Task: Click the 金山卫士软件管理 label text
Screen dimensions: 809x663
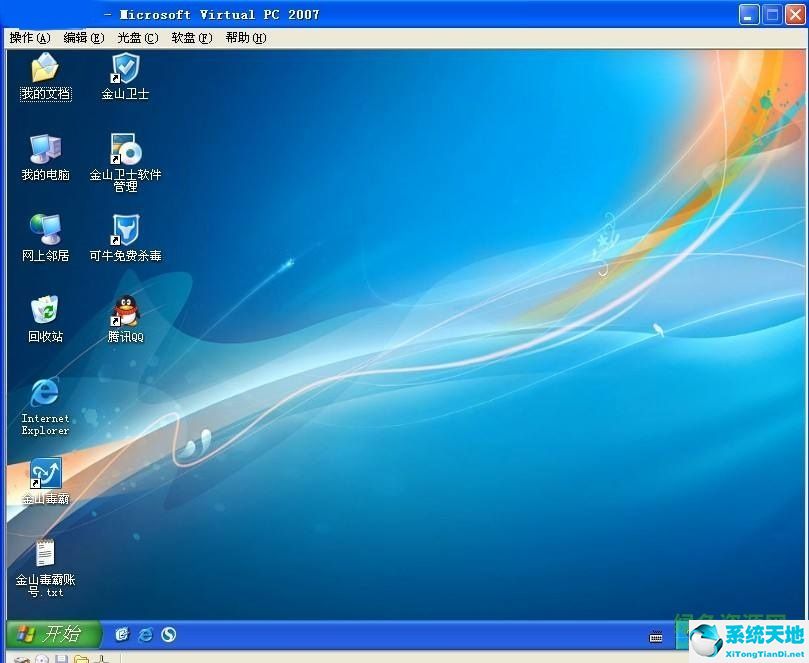Action: point(125,181)
